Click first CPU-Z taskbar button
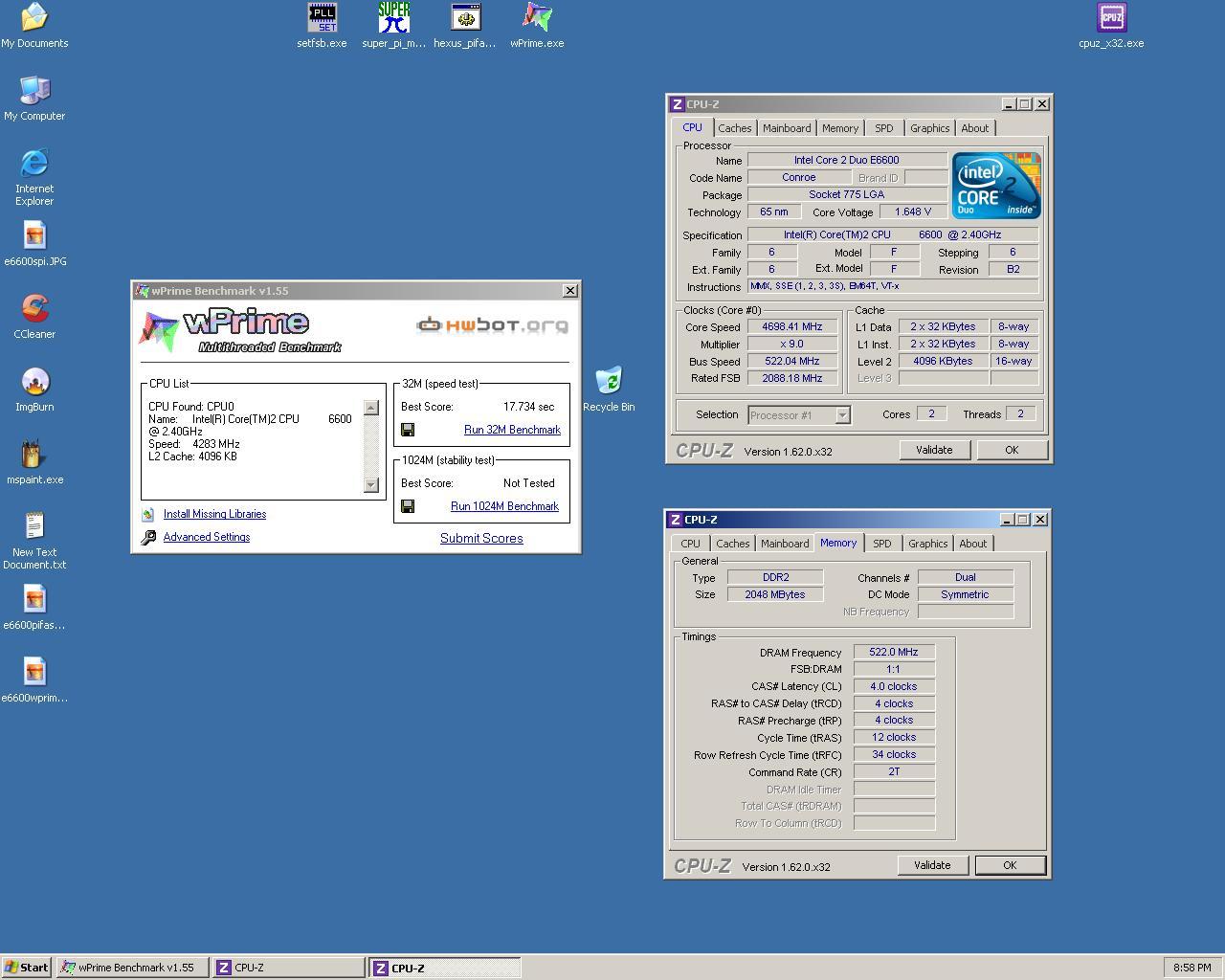This screenshot has height=980, width=1225. coord(289,968)
